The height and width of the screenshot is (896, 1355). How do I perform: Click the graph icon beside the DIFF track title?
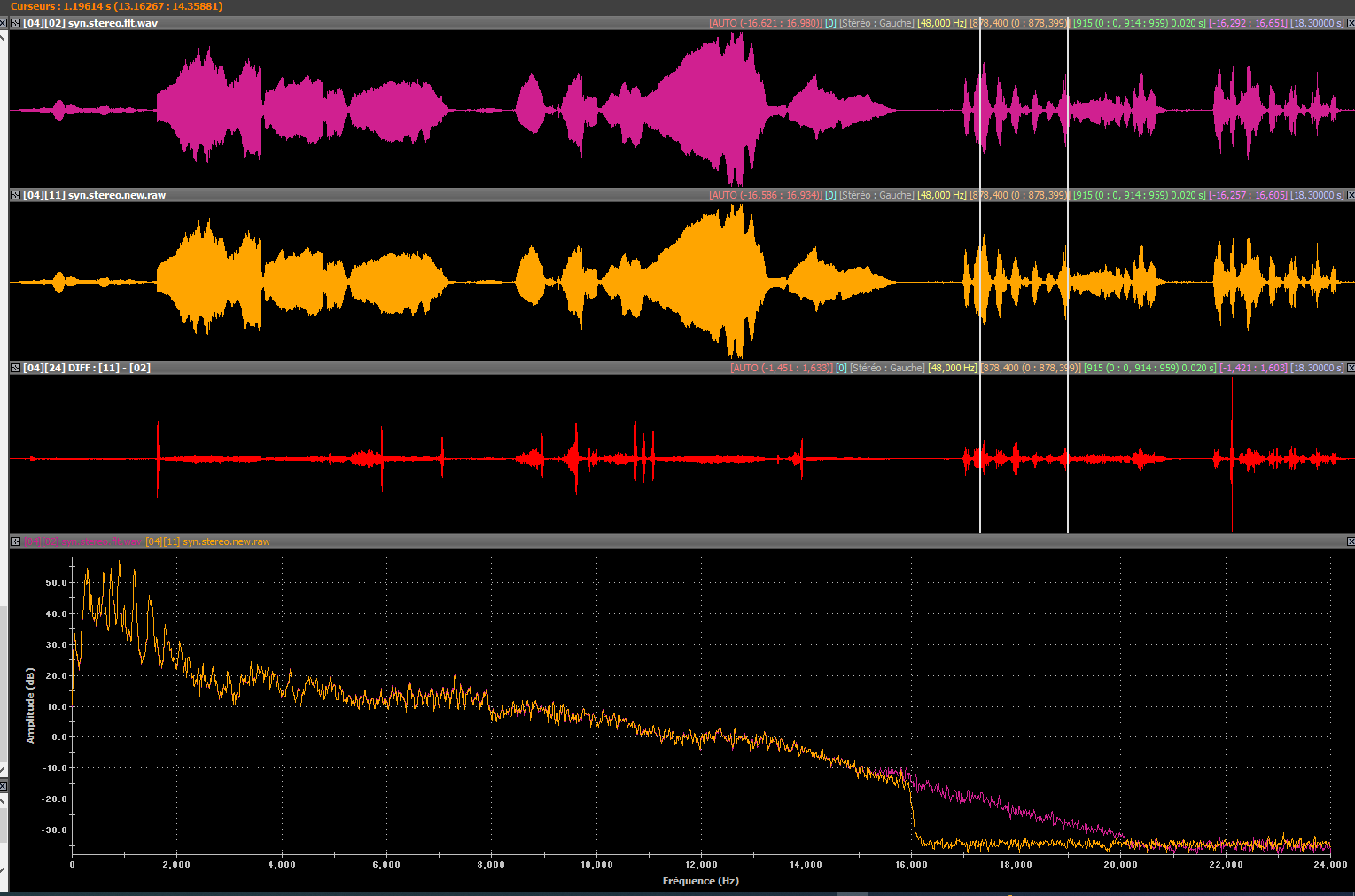pos(16,368)
